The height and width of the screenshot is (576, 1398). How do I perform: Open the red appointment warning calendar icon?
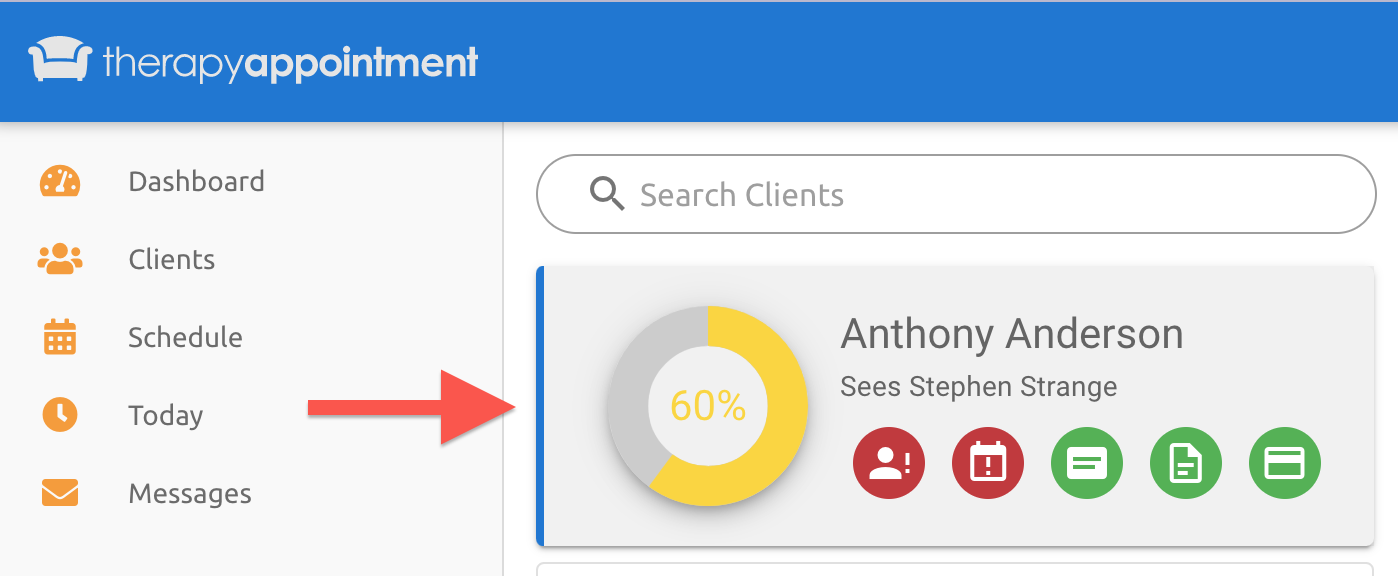click(x=988, y=463)
